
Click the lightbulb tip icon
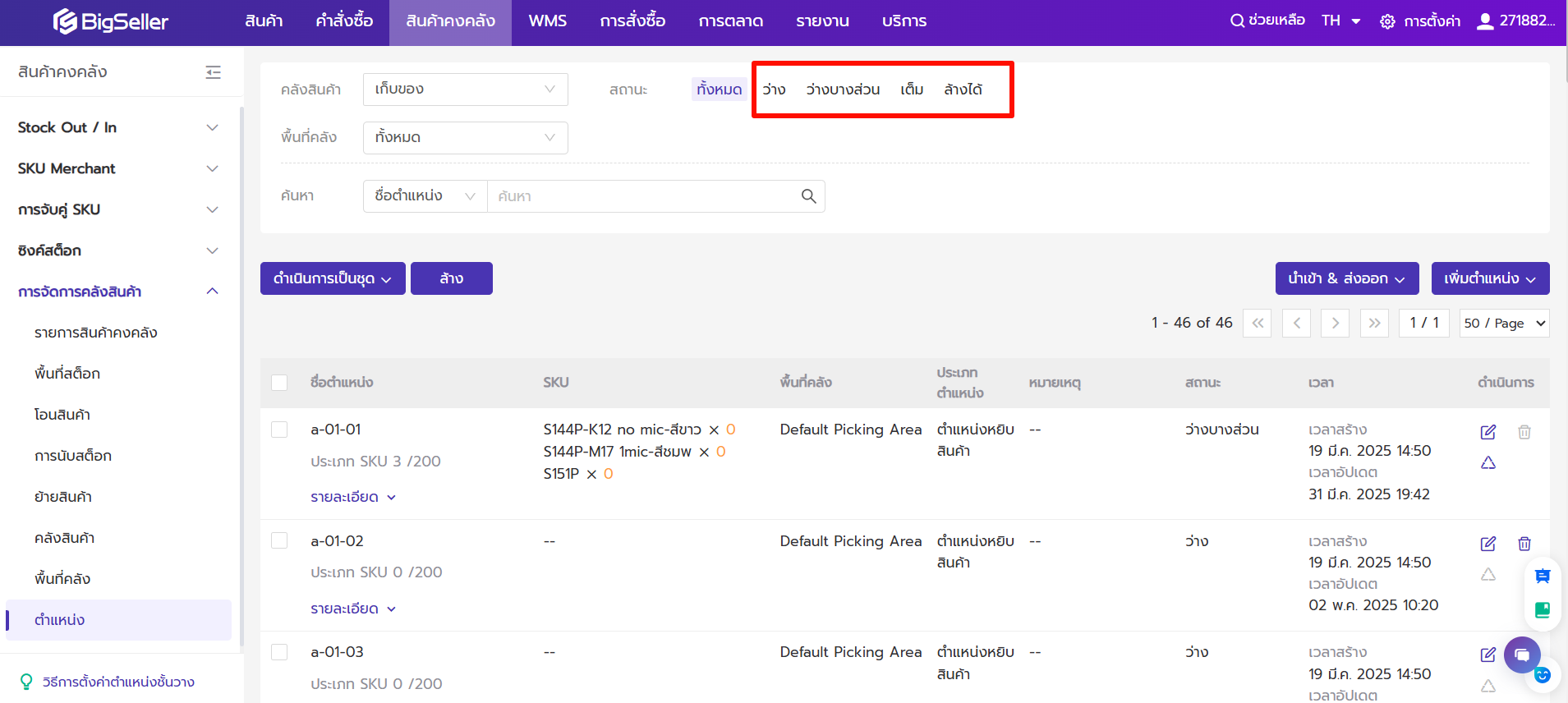point(26,682)
